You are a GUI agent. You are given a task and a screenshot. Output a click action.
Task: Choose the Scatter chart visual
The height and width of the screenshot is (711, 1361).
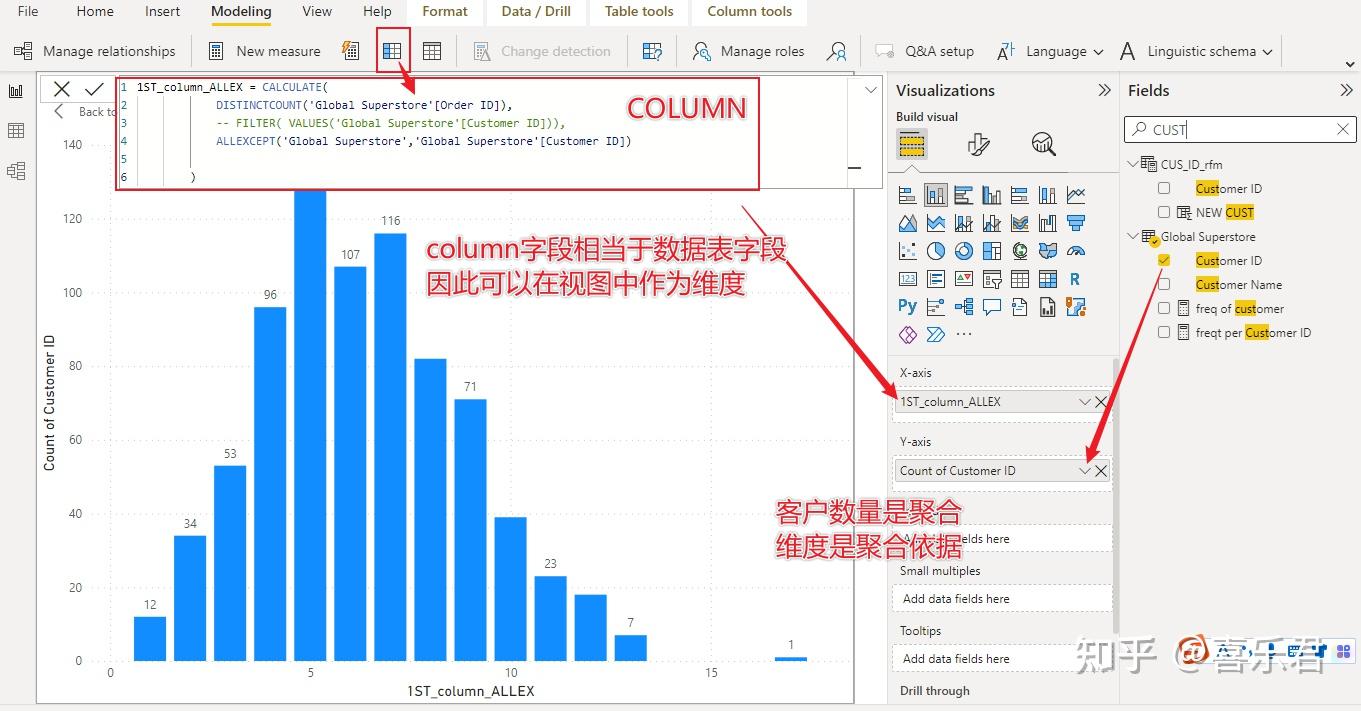tap(908, 251)
